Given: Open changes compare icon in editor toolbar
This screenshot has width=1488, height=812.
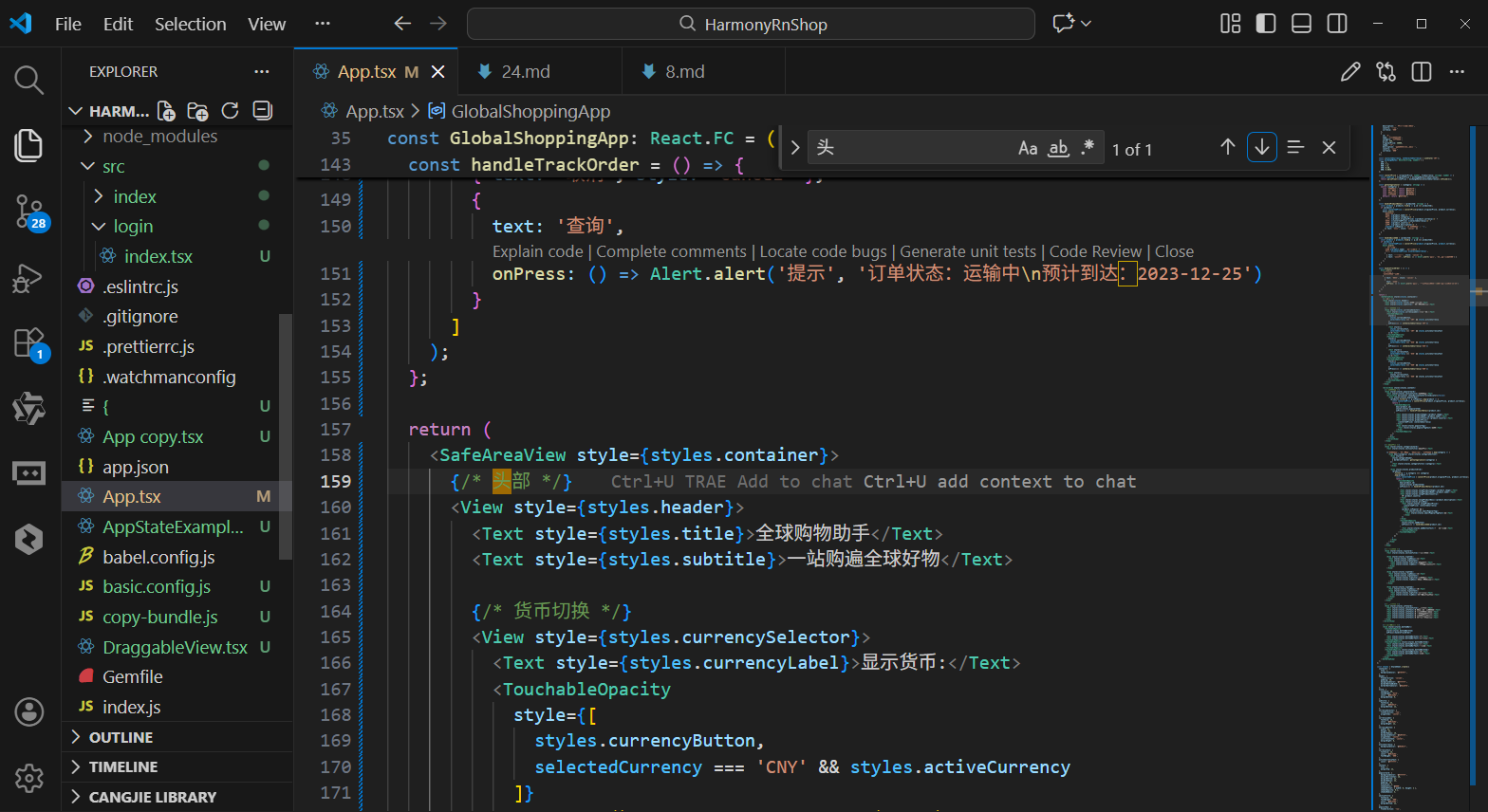Looking at the screenshot, I should pos(1386,71).
